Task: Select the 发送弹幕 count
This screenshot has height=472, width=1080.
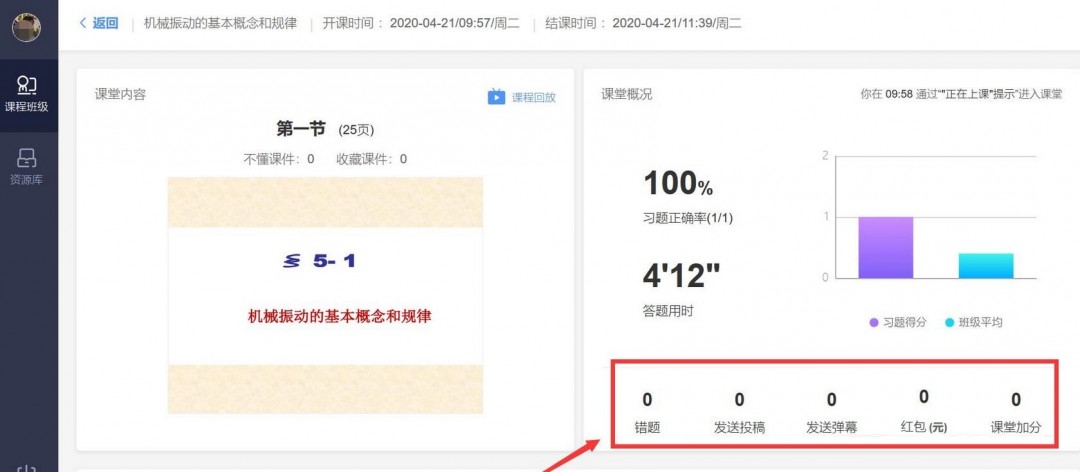Action: (x=831, y=400)
